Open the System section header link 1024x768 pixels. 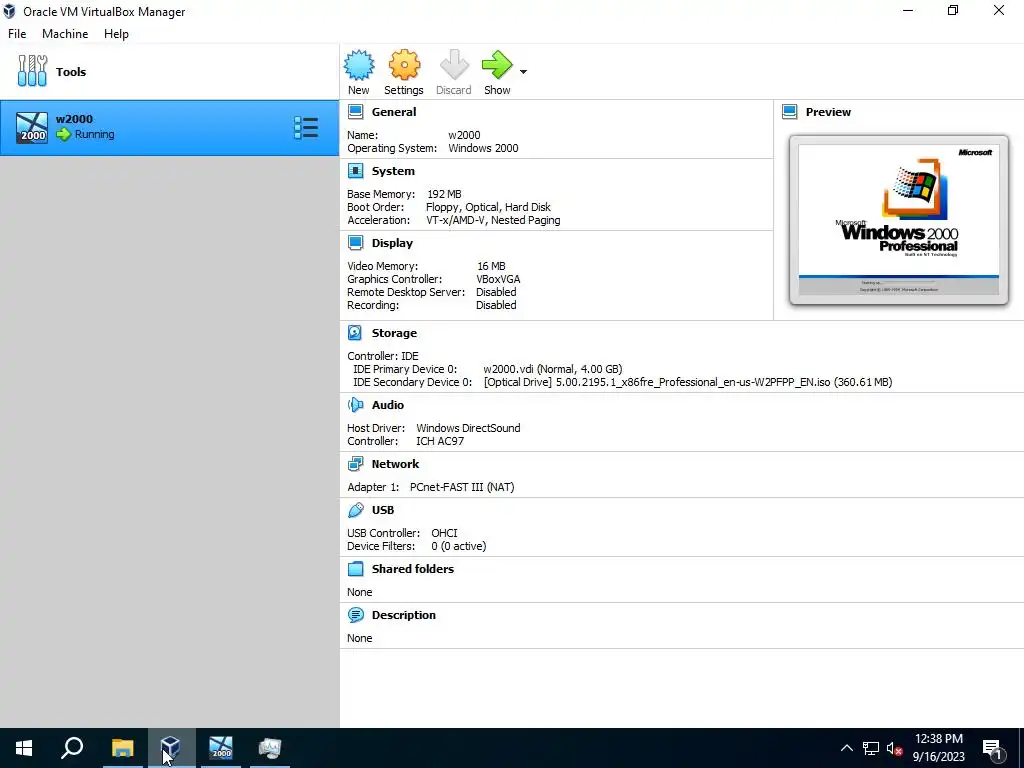click(393, 171)
